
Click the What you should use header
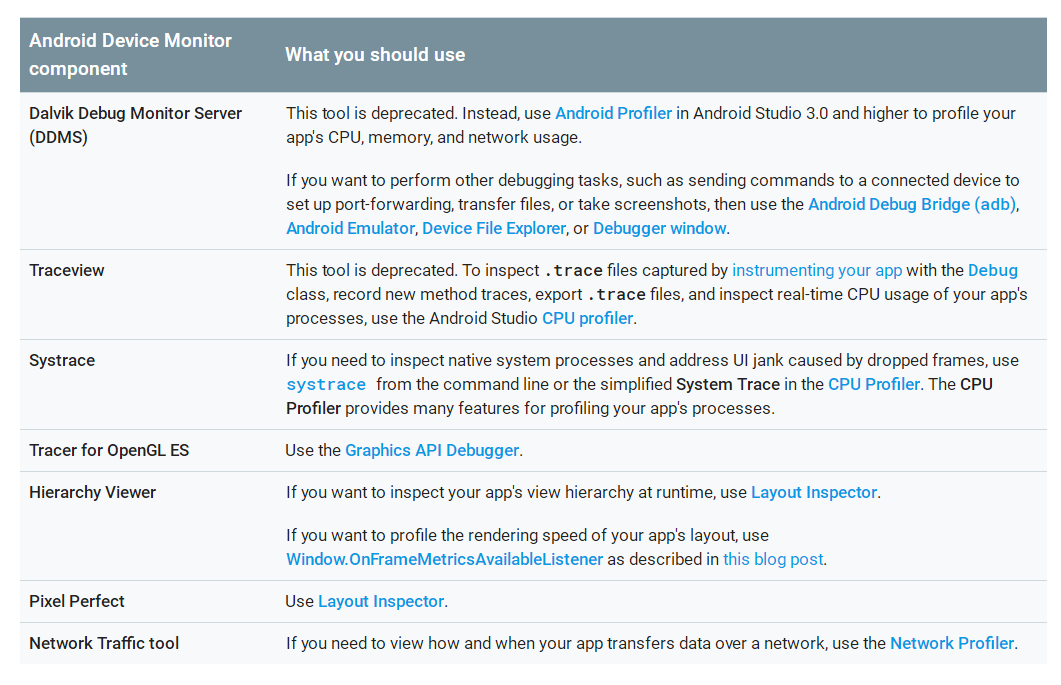tap(375, 54)
